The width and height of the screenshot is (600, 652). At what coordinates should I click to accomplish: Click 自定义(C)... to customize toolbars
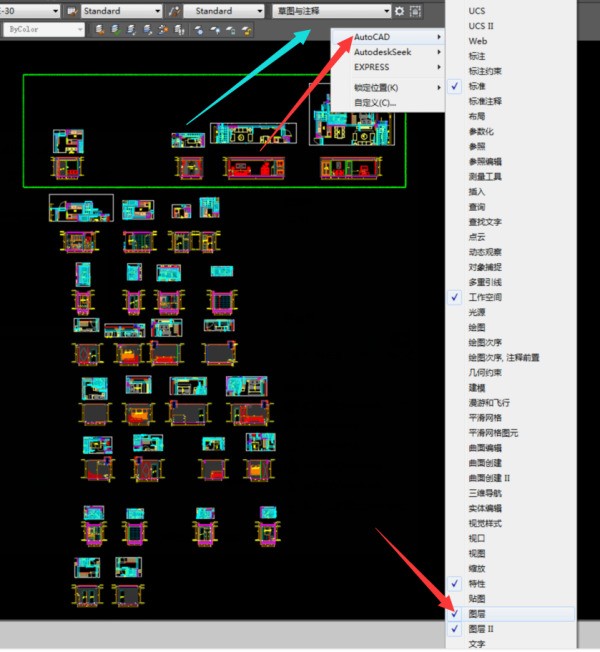click(376, 102)
